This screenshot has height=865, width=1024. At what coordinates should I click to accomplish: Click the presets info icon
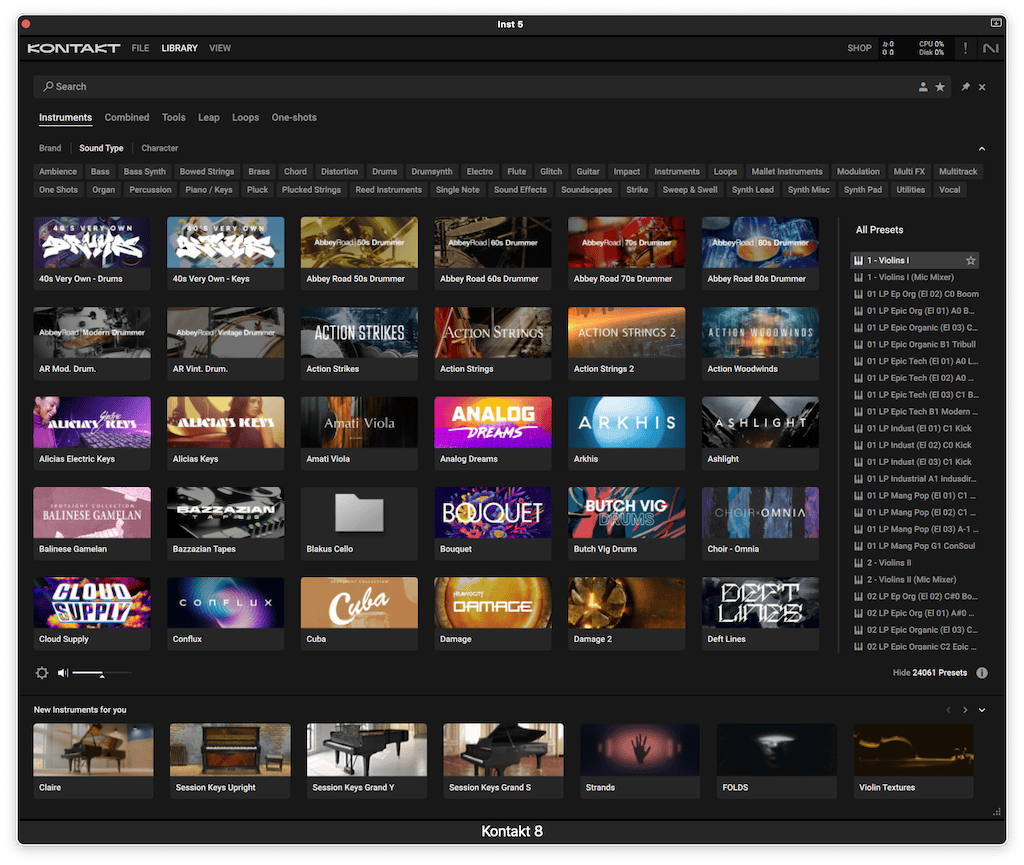tap(982, 673)
